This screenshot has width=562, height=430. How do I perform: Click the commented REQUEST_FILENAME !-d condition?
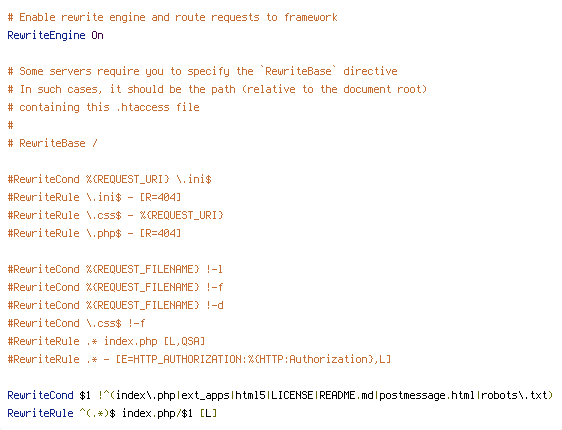115,305
